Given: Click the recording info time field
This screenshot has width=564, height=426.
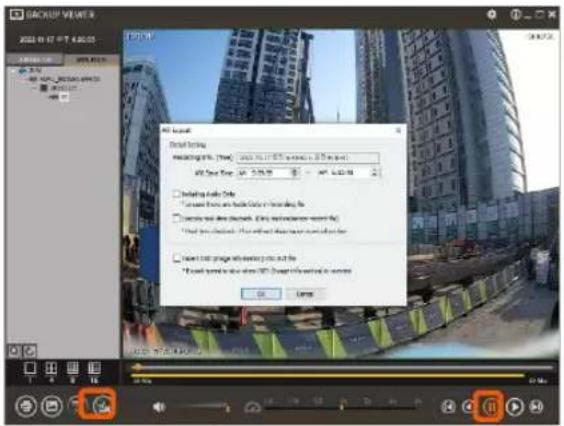Looking at the screenshot, I should (308, 157).
